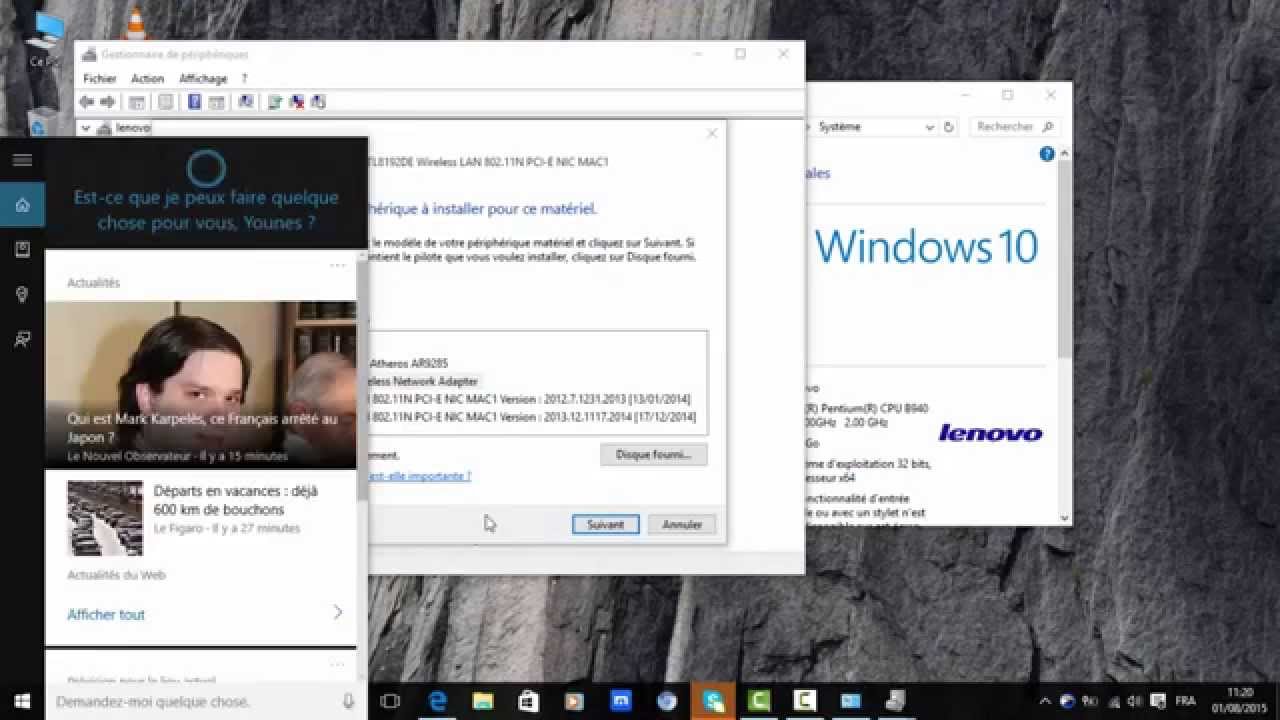
Task: Click the Rechercher field in Système window
Action: [x=1015, y=127]
